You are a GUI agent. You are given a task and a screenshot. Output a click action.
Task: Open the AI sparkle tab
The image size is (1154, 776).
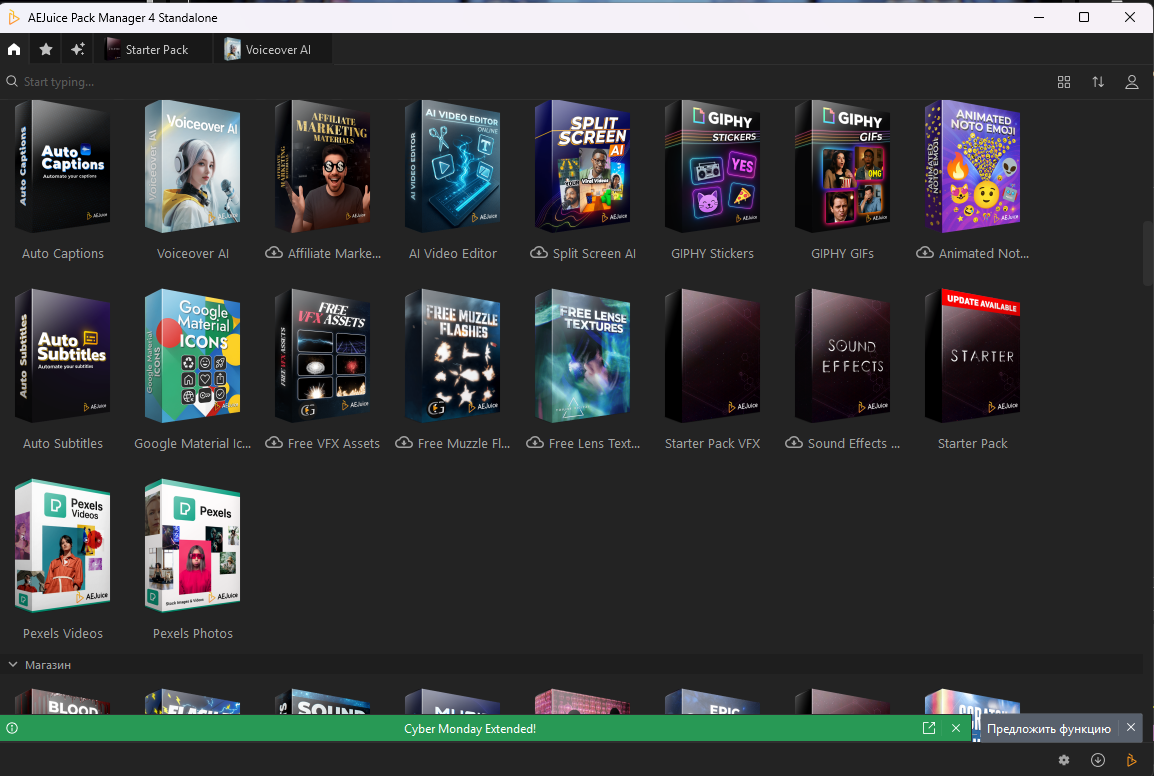(77, 49)
